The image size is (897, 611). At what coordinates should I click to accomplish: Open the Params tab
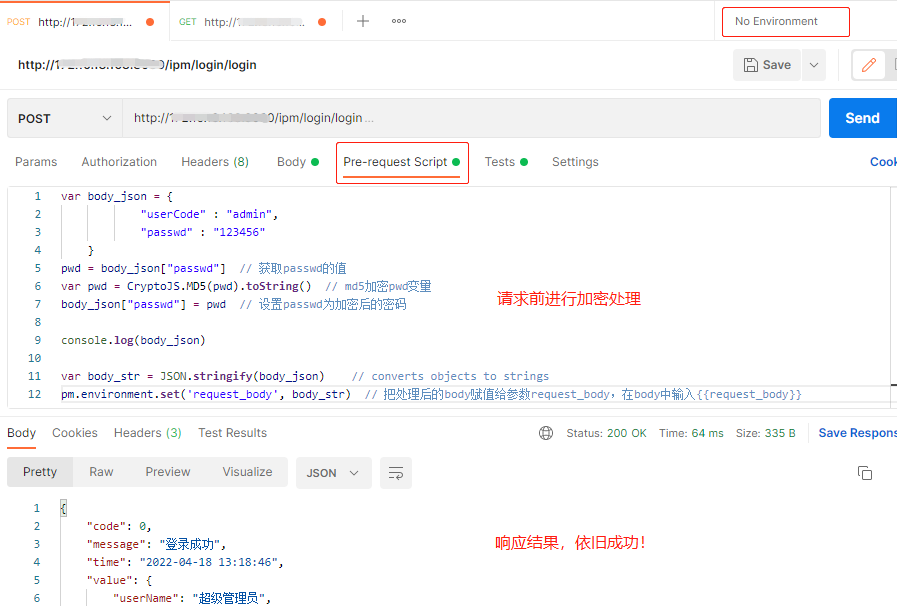tap(36, 162)
